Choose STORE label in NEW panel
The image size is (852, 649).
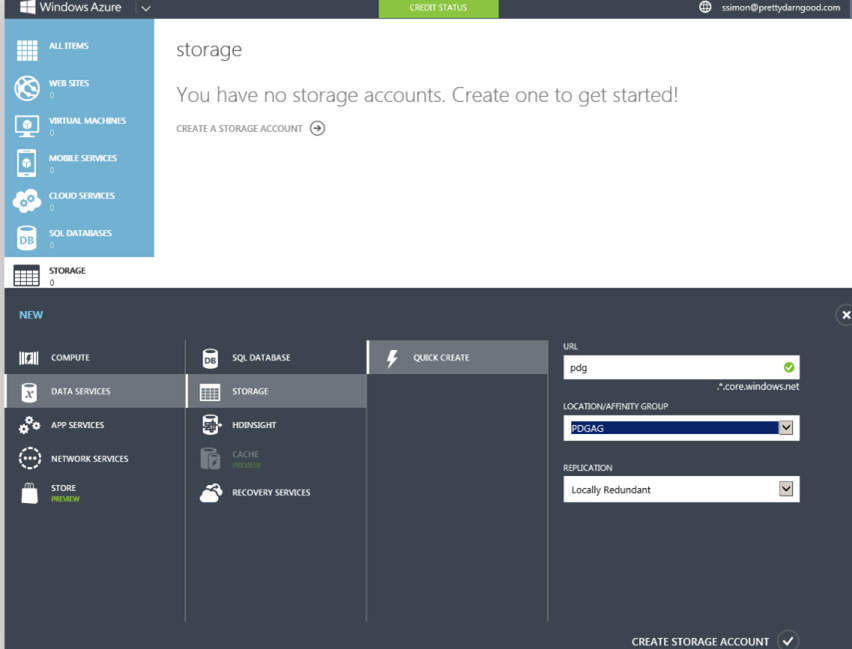64,488
